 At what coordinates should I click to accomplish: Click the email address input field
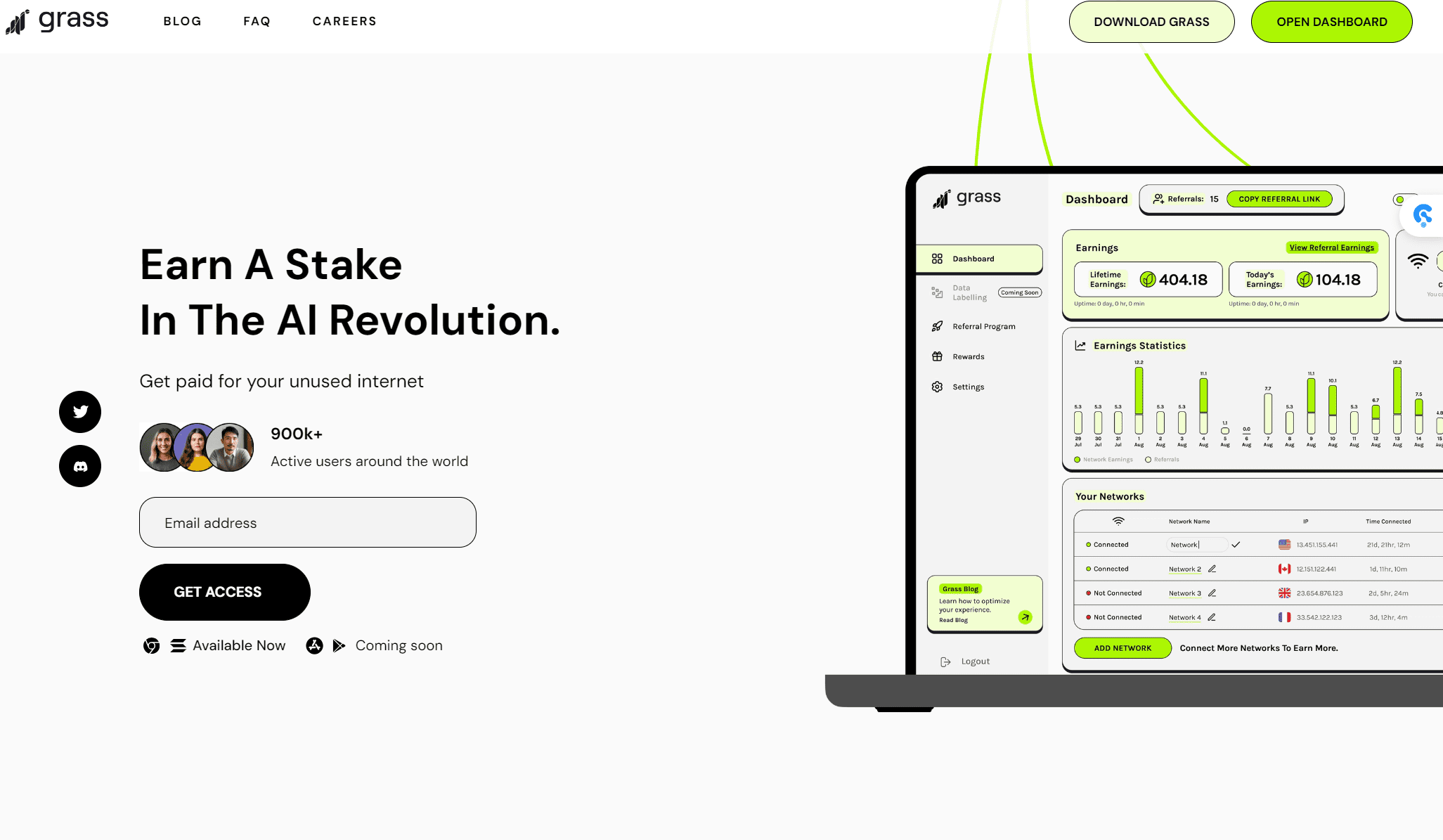(x=307, y=522)
